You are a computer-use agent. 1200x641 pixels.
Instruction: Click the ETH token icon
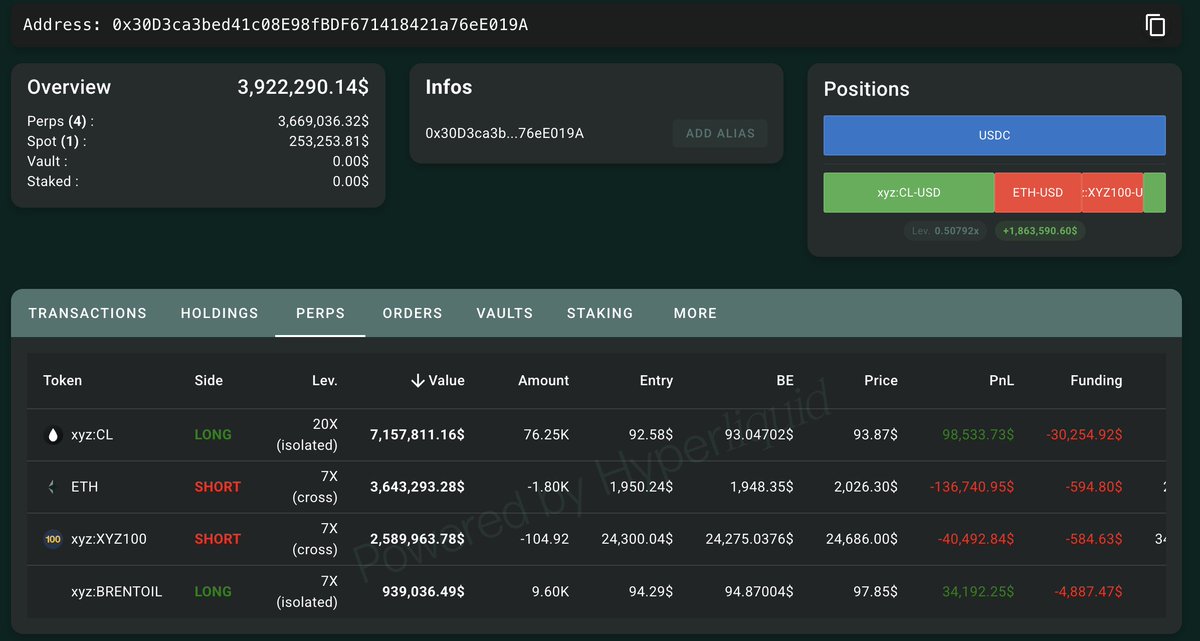53,487
